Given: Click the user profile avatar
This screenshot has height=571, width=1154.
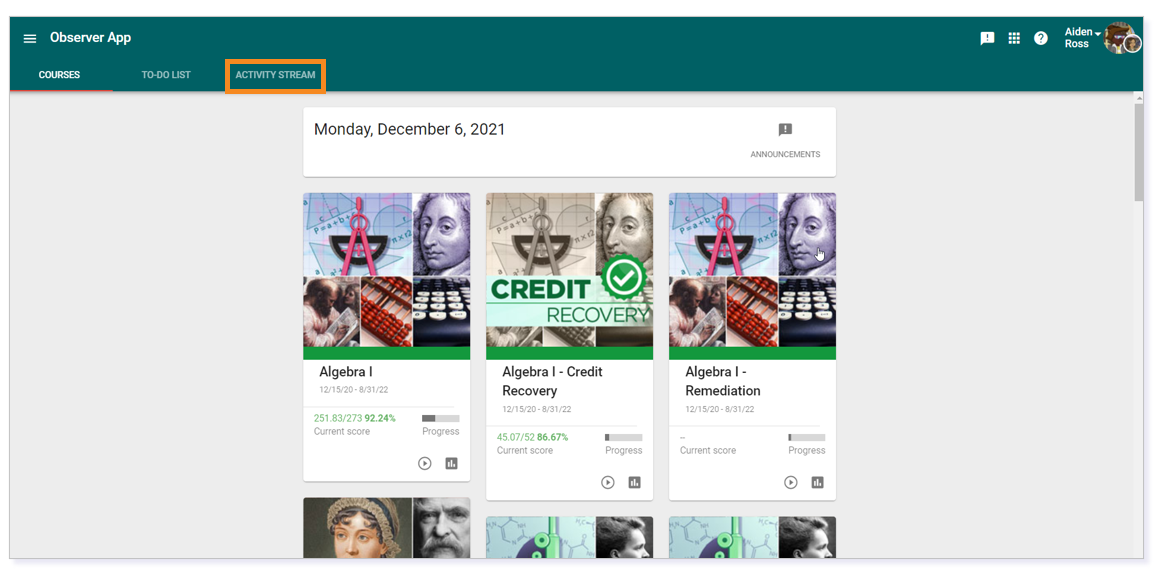Looking at the screenshot, I should pyautogui.click(x=1122, y=38).
